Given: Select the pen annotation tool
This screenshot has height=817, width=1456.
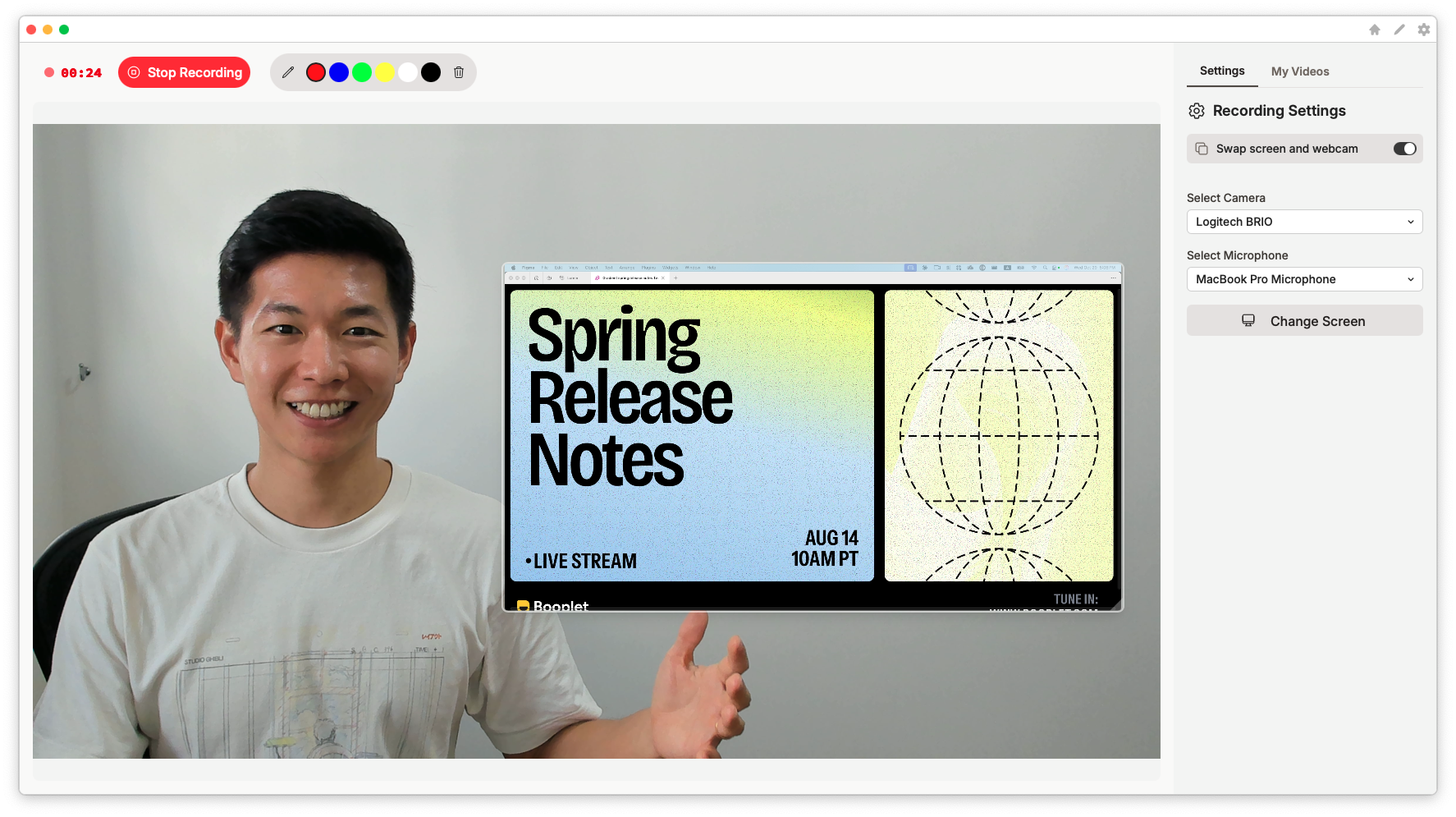Looking at the screenshot, I should coord(288,72).
